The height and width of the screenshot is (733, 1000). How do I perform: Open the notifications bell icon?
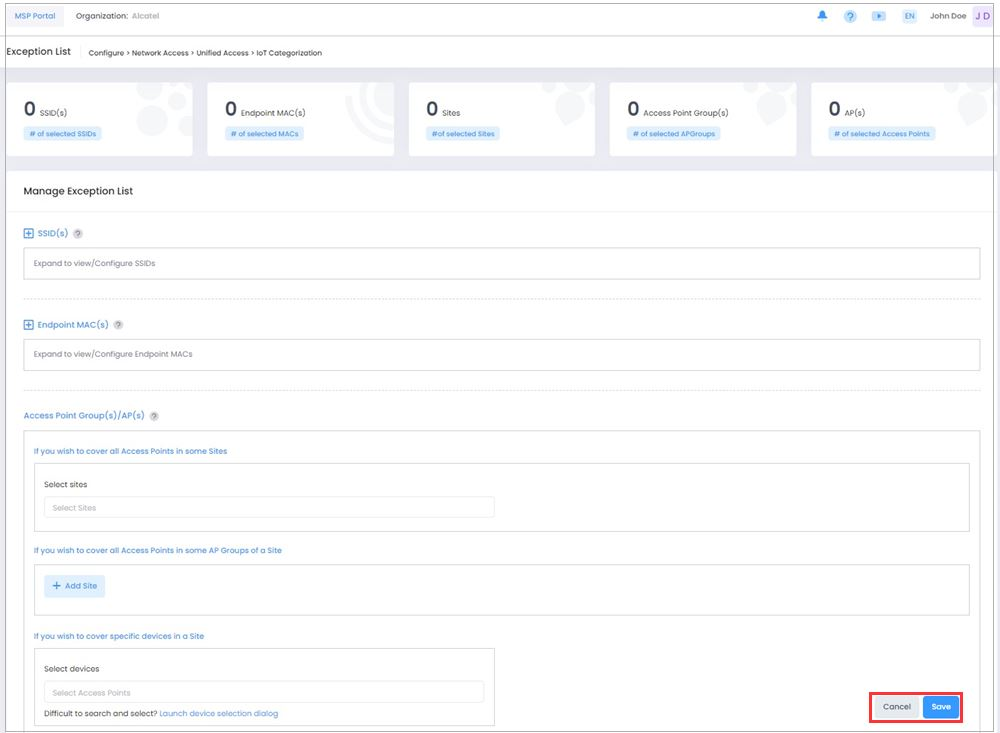pyautogui.click(x=822, y=16)
